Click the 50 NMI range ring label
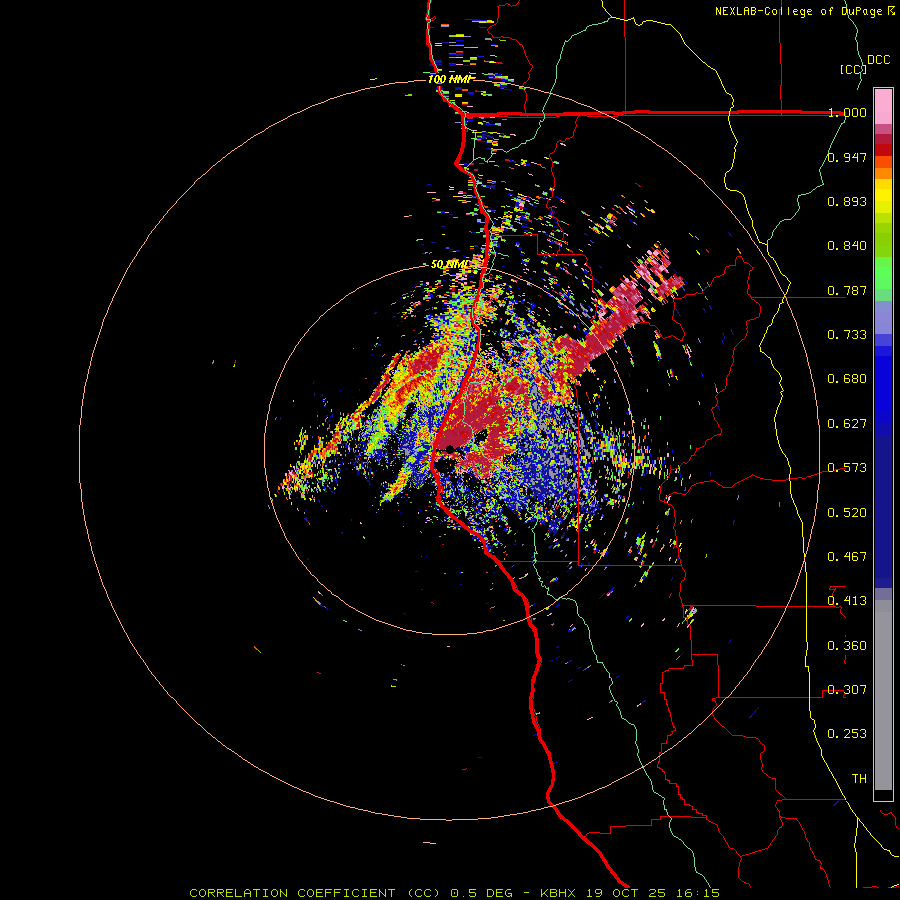This screenshot has height=900, width=900. pyautogui.click(x=450, y=265)
